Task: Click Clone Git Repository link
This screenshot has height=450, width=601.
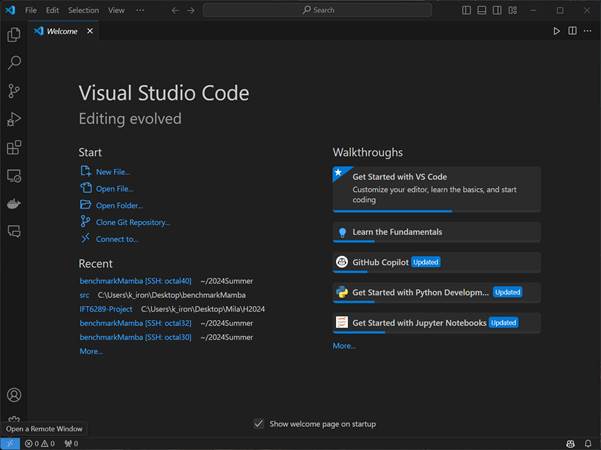Action: click(125, 222)
